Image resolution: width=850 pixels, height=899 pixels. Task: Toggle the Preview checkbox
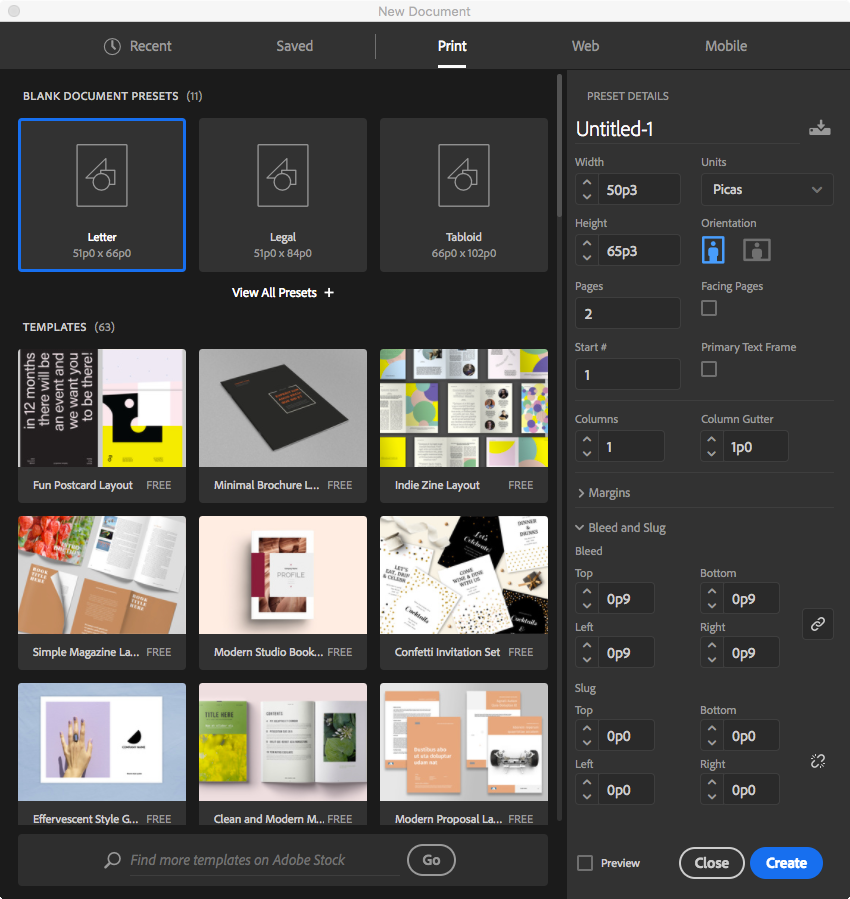(x=585, y=863)
